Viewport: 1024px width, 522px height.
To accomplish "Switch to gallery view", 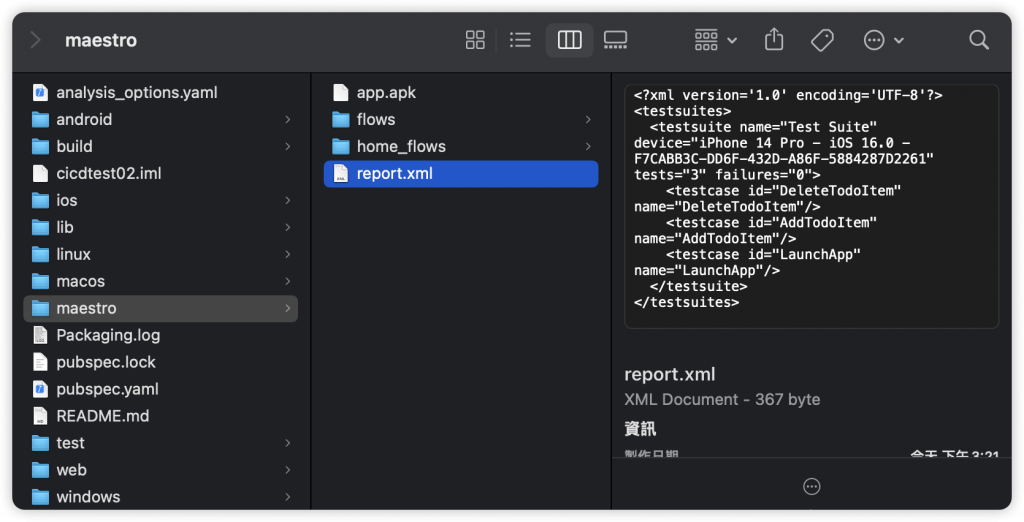I will 615,40.
